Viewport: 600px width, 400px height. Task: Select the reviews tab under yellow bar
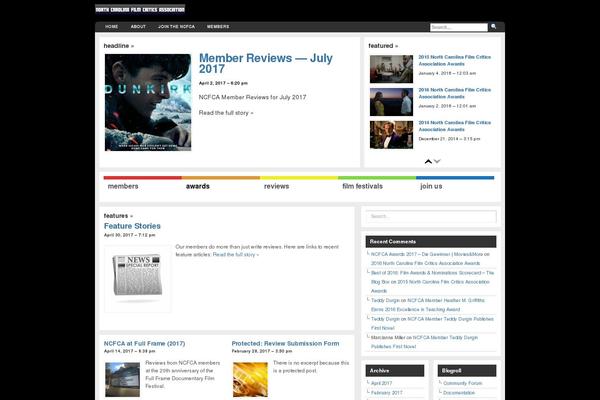(276, 186)
